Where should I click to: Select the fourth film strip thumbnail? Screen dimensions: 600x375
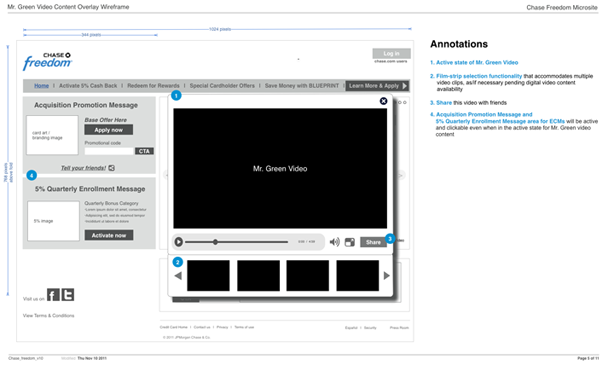357,276
